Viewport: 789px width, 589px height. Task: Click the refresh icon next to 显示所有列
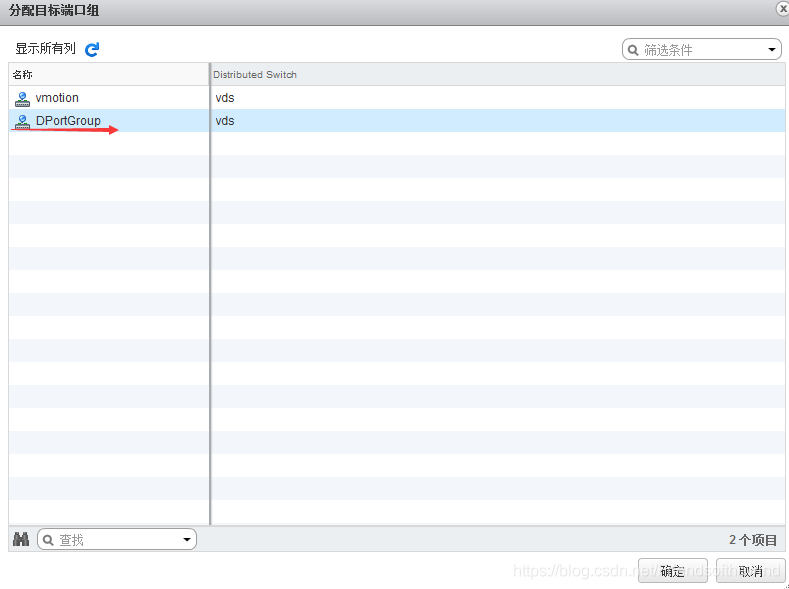click(x=92, y=49)
